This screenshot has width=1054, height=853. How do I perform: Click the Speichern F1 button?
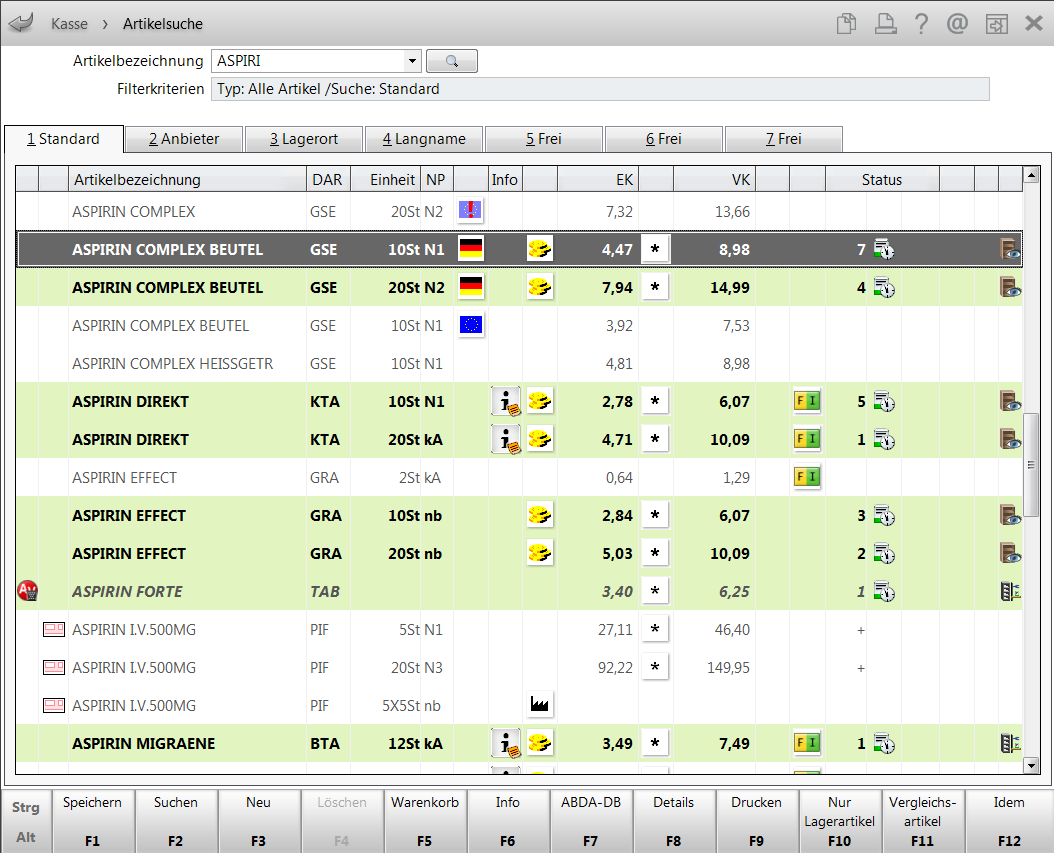point(93,821)
